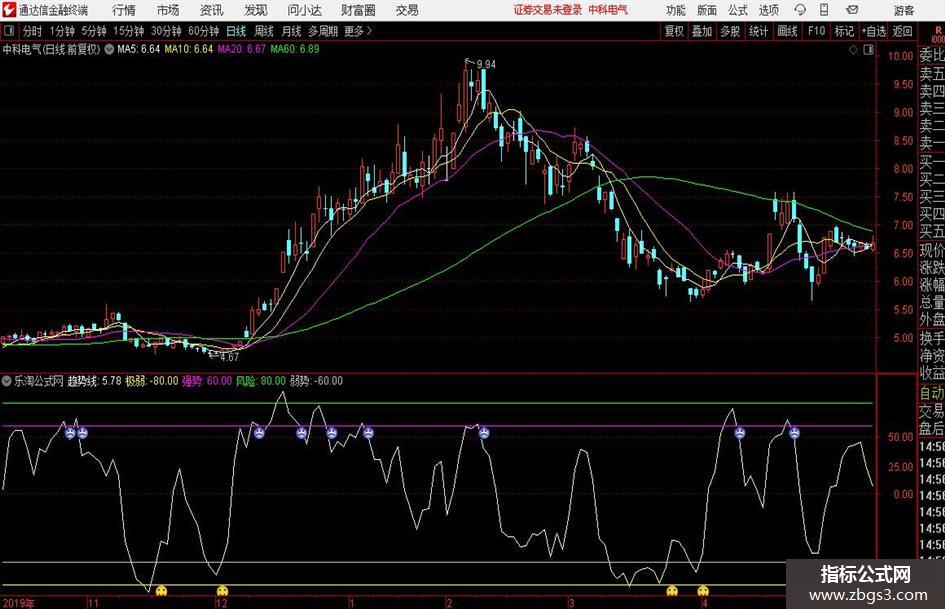Click the 标记 mark button
The image size is (945, 609).
tap(844, 31)
